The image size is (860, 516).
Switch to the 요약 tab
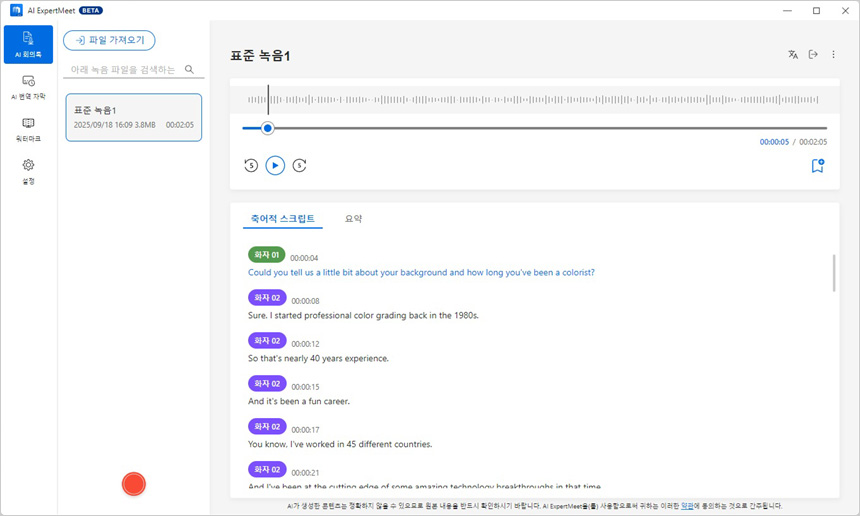coord(353,218)
